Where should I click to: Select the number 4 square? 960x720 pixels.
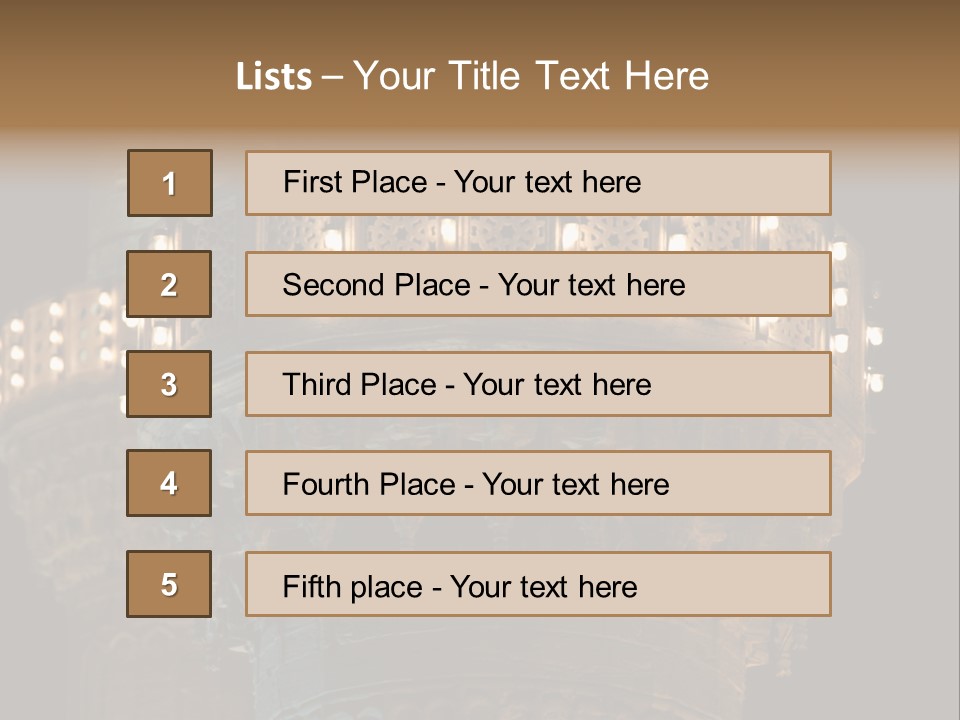(169, 483)
